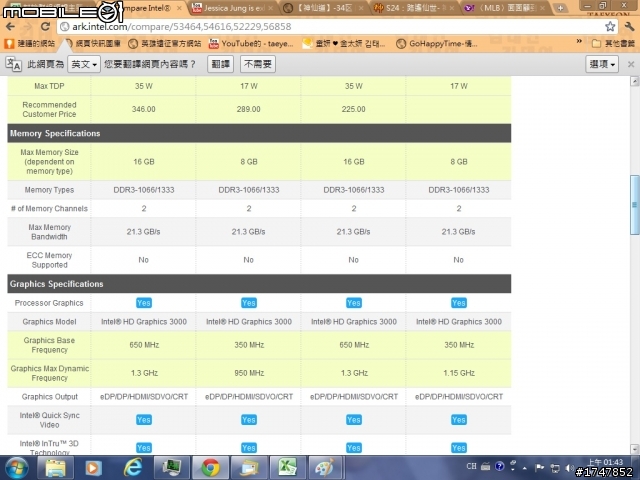640x480 pixels.
Task: Open the 其他書籤 bookmarks folder
Action: (x=613, y=43)
